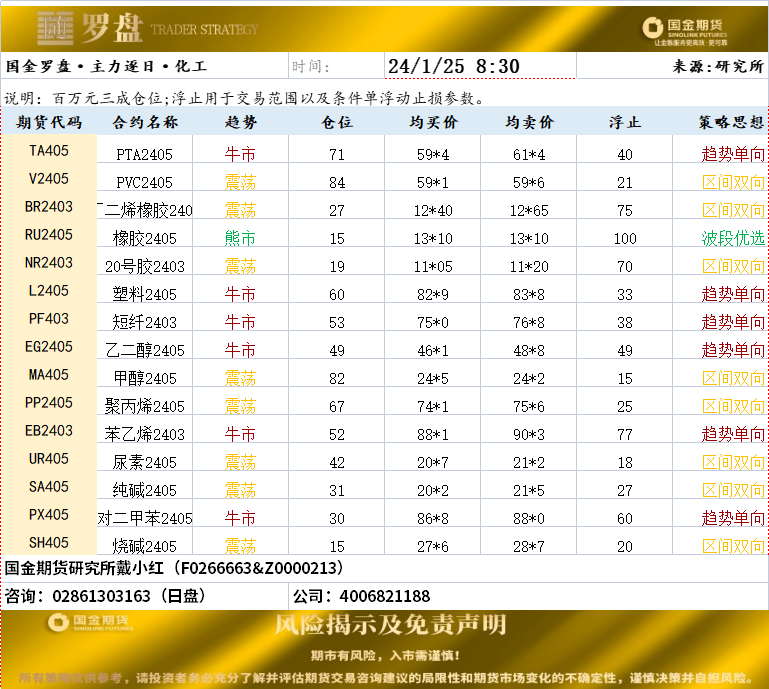Click the 罗盘 compass logo icon
Image resolution: width=769 pixels, height=689 pixels.
click(55, 28)
